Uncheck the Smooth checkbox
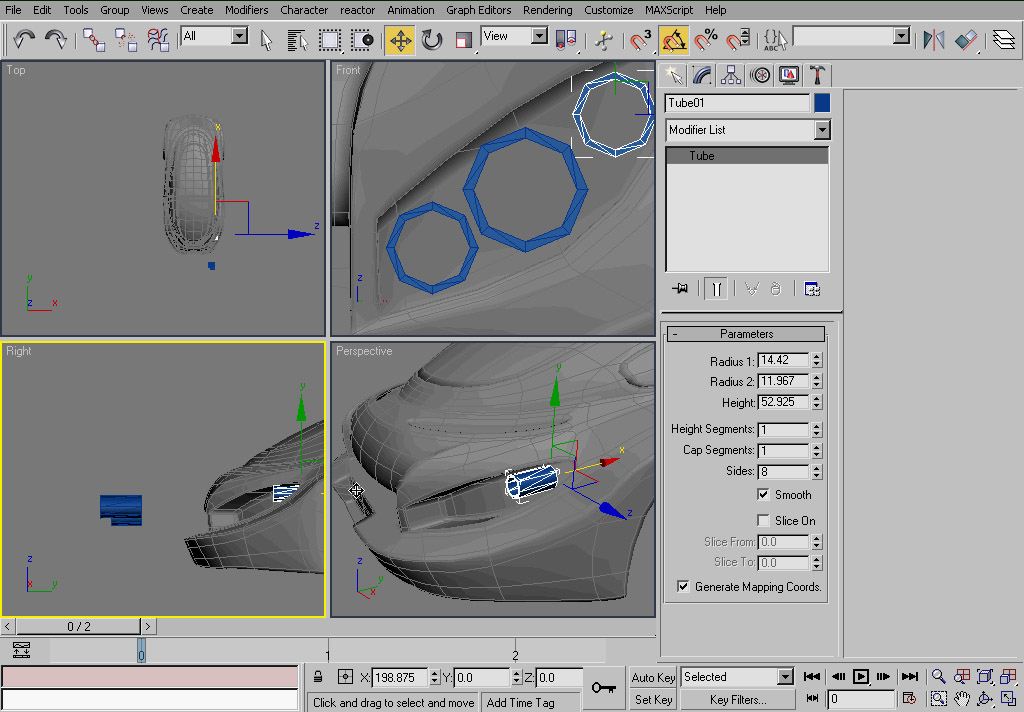 (765, 495)
